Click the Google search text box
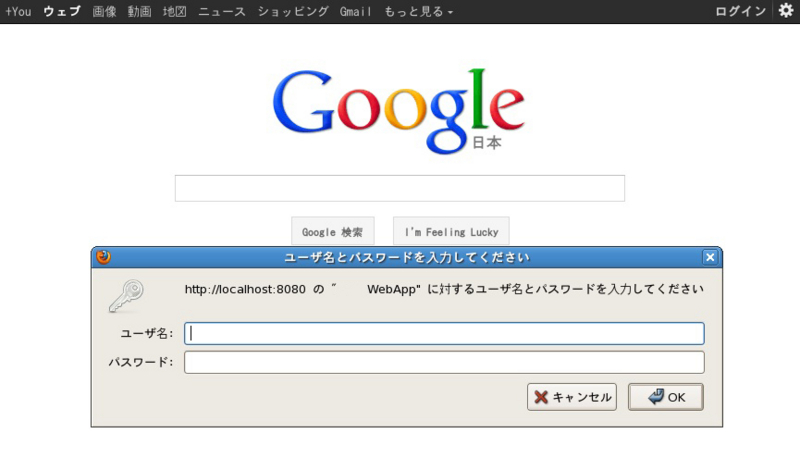Screen dimensions: 800x458 pyautogui.click(x=399, y=188)
